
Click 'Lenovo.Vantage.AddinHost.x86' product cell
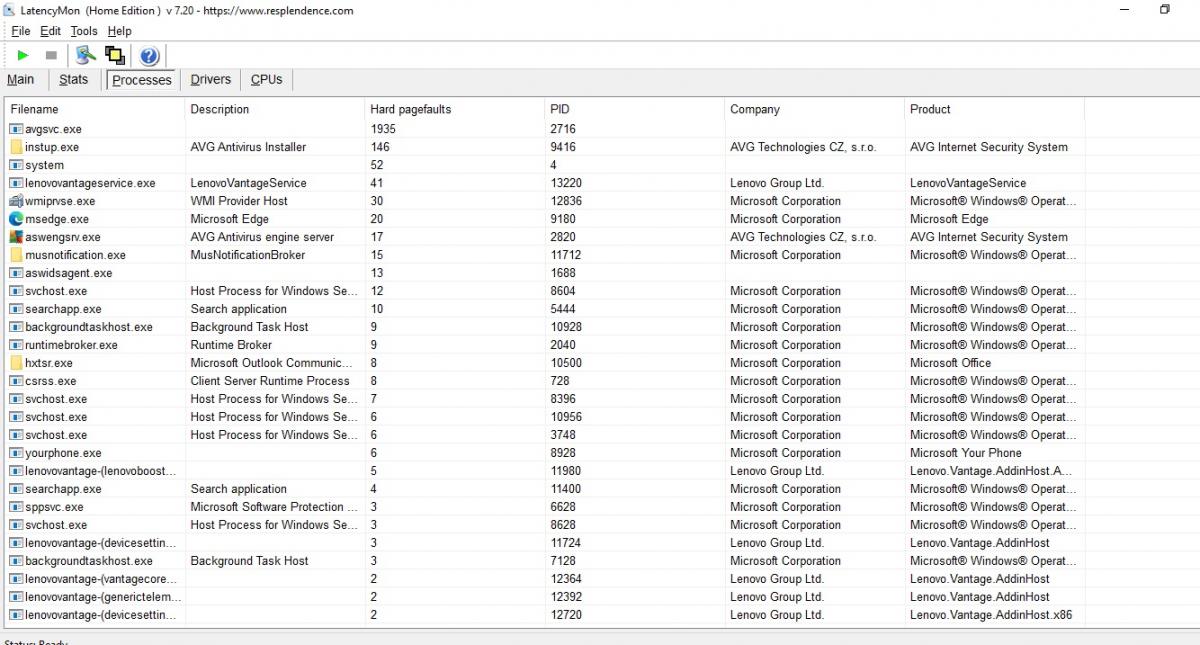point(991,615)
